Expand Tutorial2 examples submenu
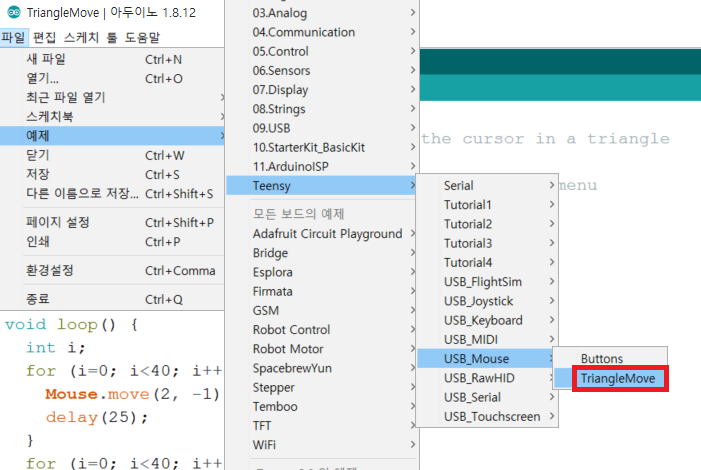 tap(487, 224)
